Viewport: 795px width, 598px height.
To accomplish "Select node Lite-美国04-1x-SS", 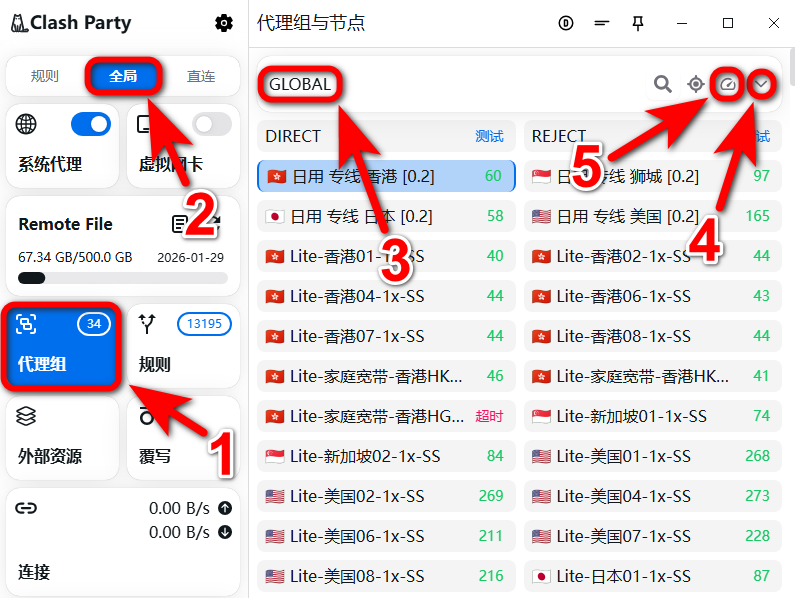I will pos(653,497).
